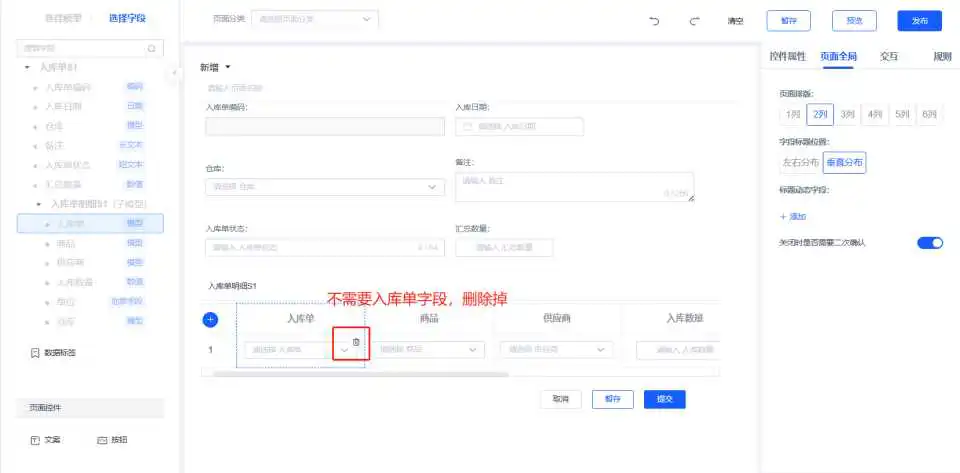960x473 pixels.
Task: Open the 页面分类 dropdown
Action: 315,19
